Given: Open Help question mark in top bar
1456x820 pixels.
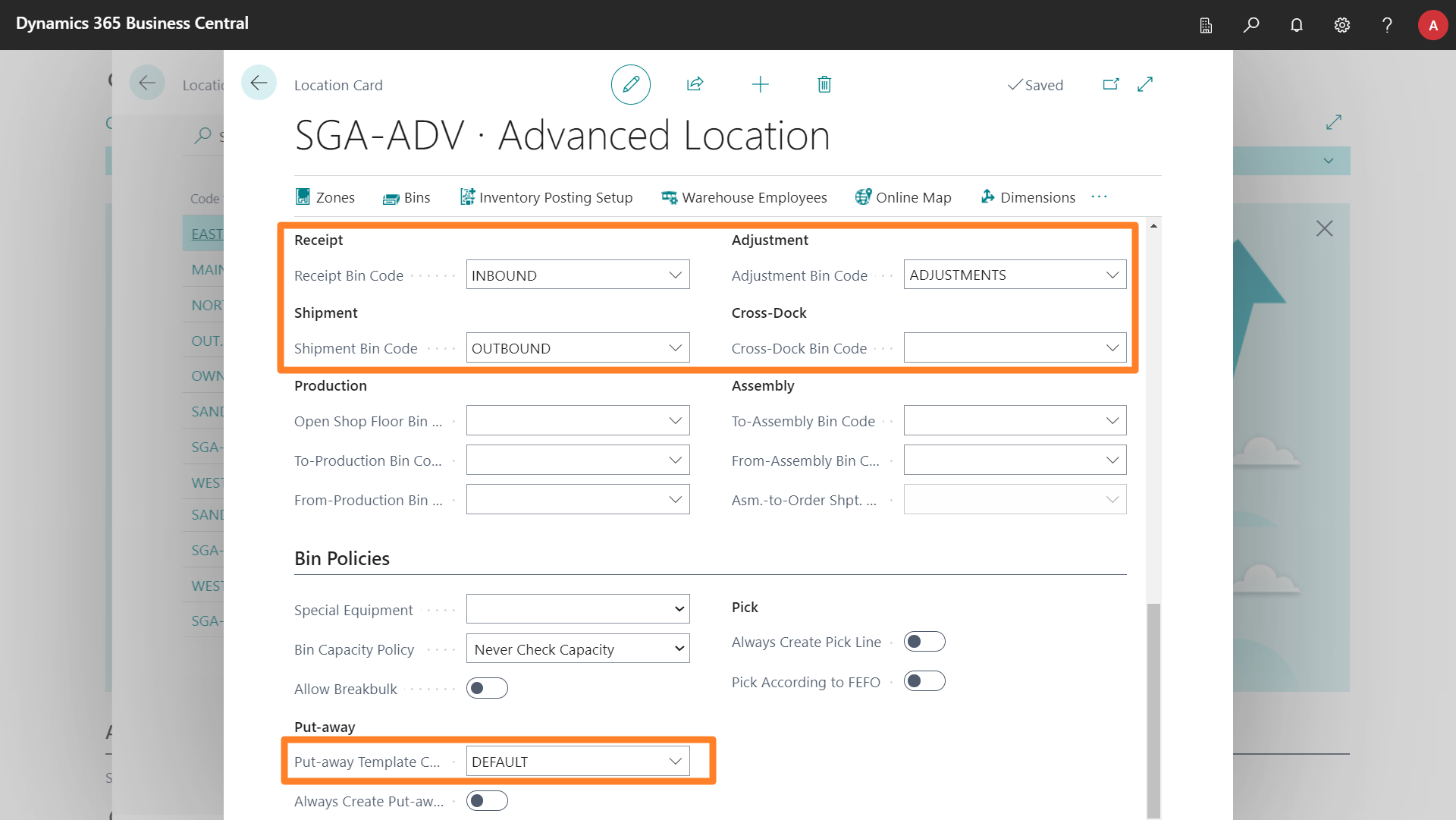Looking at the screenshot, I should click(1387, 25).
